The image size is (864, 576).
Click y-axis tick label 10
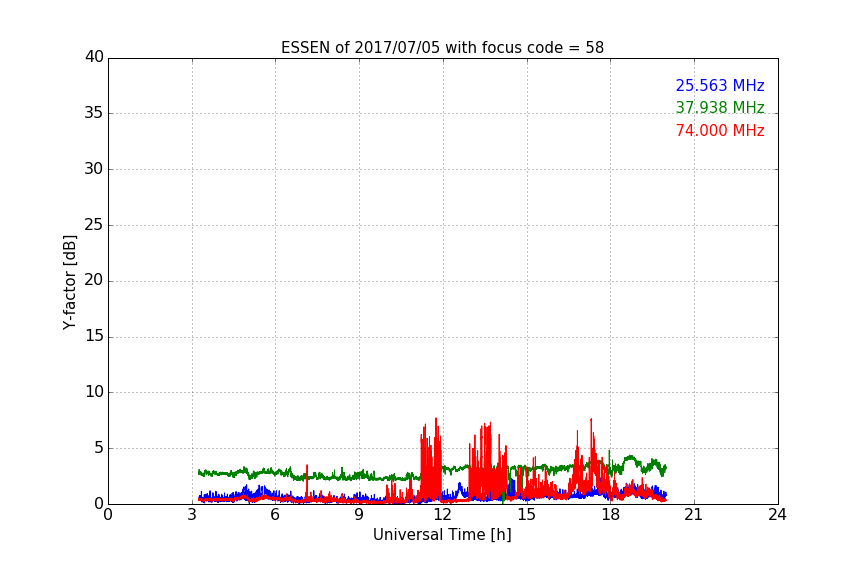click(x=94, y=392)
